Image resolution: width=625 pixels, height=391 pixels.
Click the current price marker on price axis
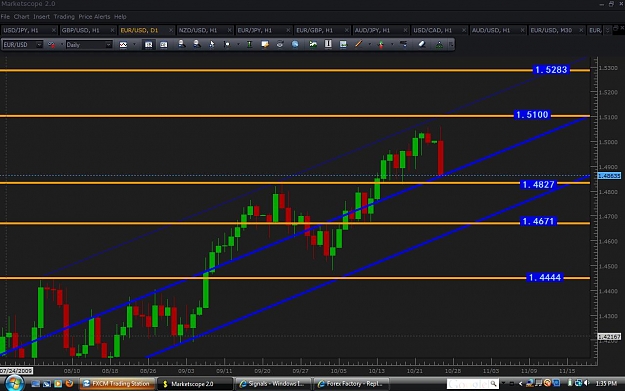coord(609,176)
